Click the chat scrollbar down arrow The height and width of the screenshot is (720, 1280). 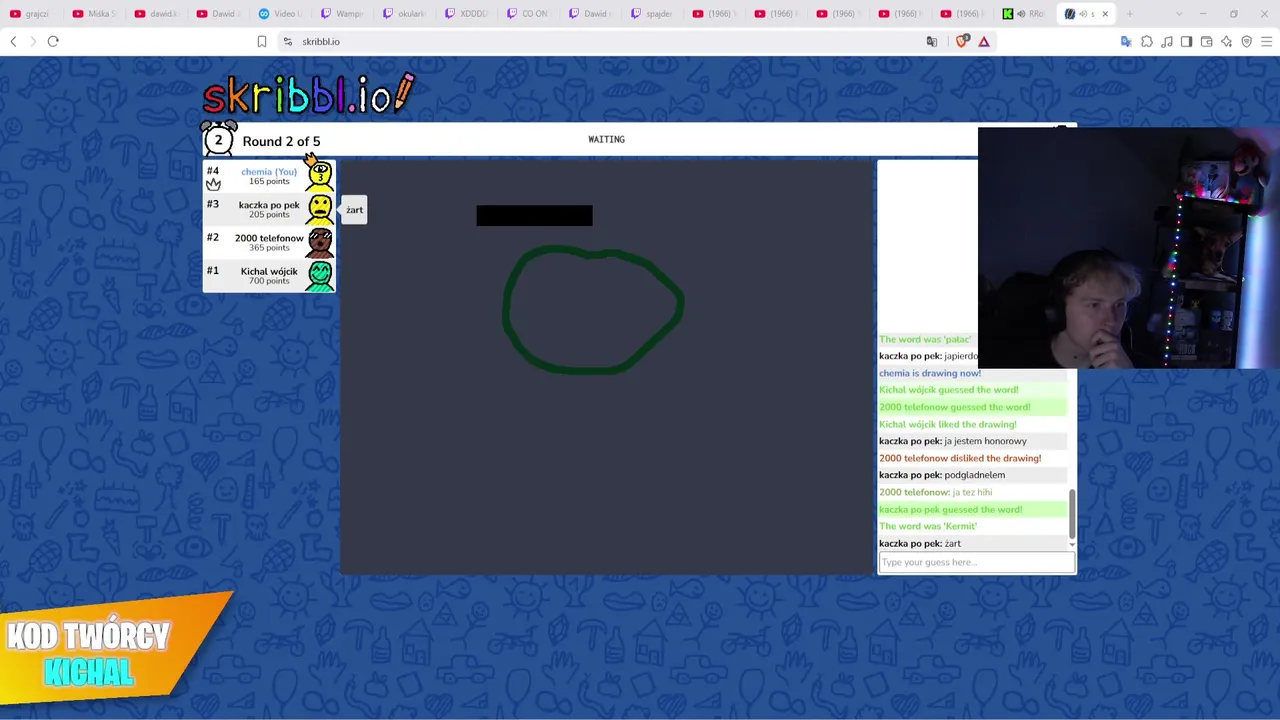(x=1072, y=544)
